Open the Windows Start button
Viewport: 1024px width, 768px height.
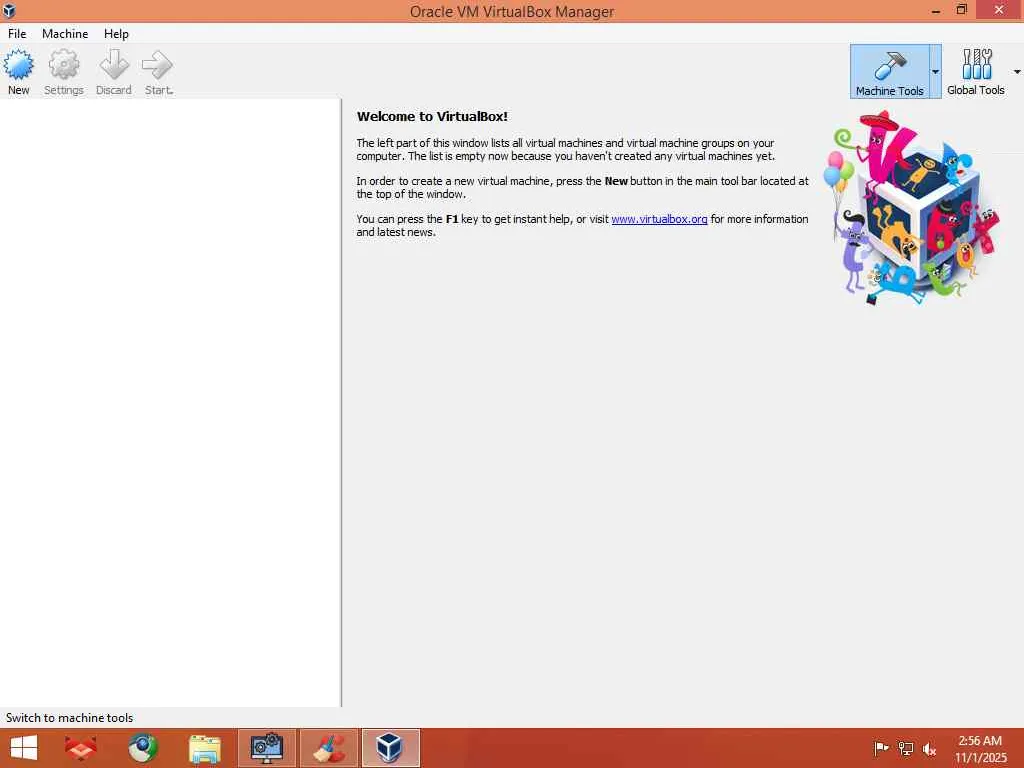[24, 748]
